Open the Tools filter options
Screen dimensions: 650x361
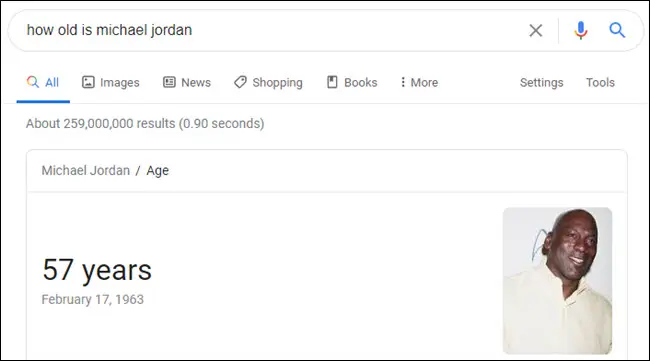pyautogui.click(x=600, y=82)
